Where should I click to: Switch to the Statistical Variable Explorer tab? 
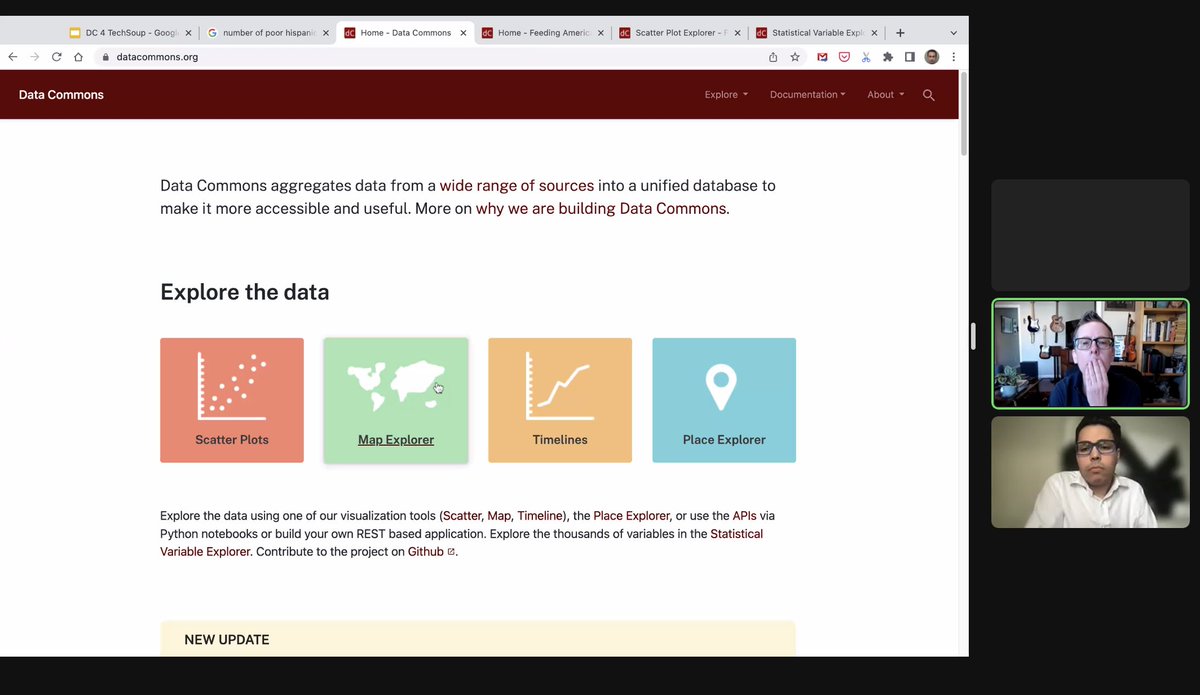(815, 33)
